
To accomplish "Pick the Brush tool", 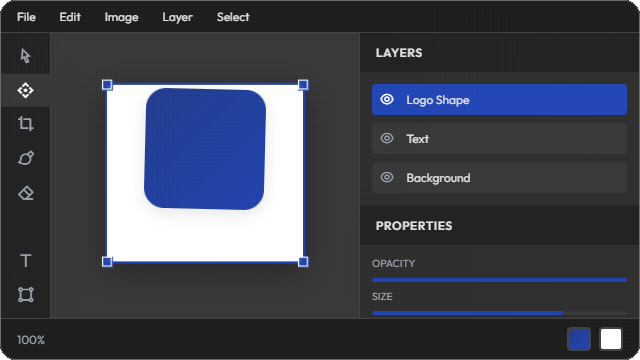I will coord(25,158).
